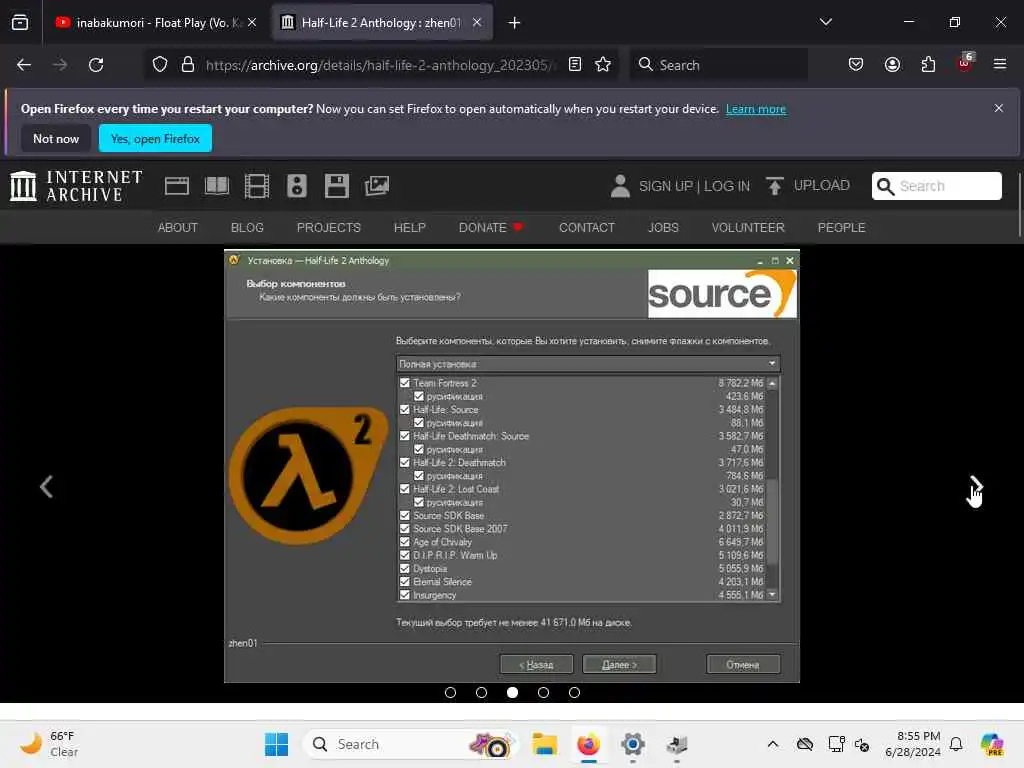
Task: Click the site padlock security icon
Action: coord(188,65)
